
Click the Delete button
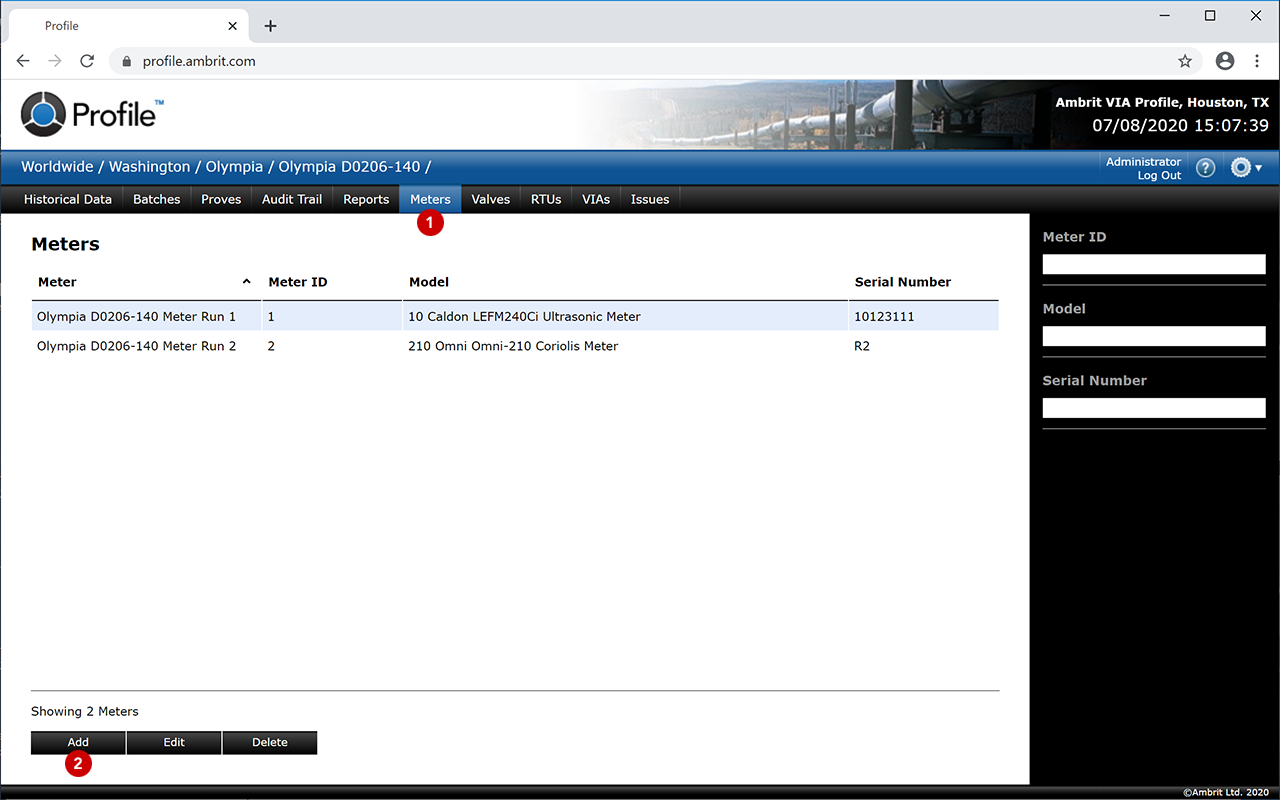pos(269,742)
